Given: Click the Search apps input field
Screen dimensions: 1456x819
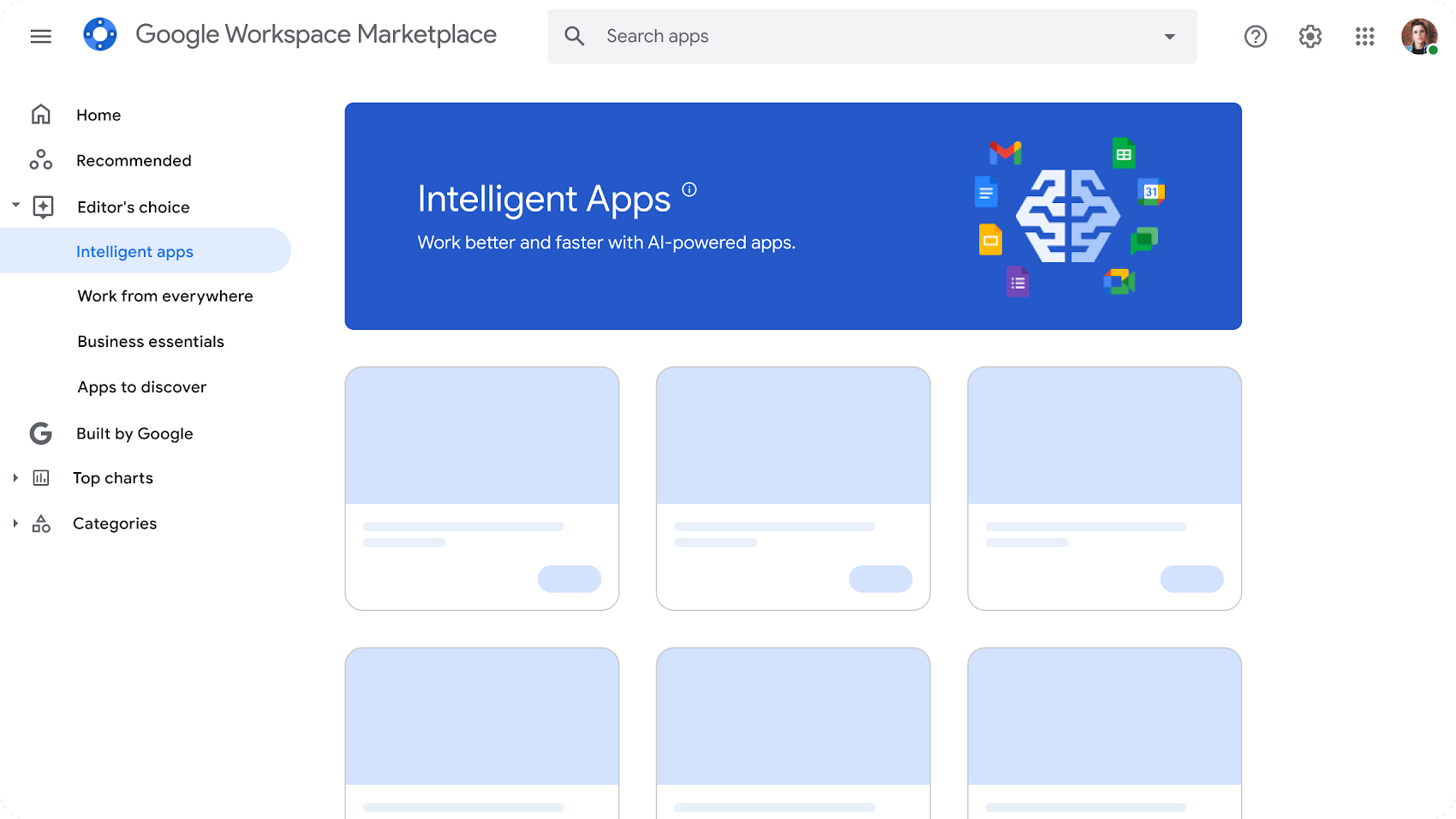Looking at the screenshot, I should (872, 36).
